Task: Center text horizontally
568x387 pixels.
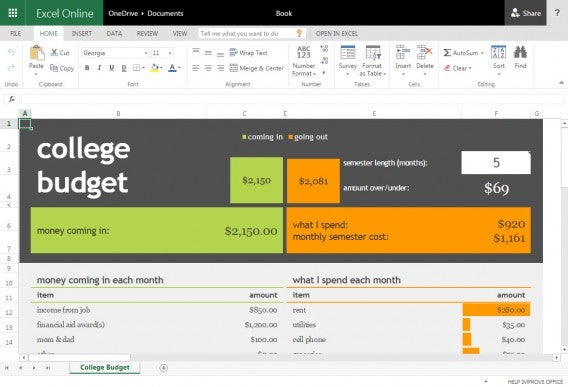Action: point(208,68)
